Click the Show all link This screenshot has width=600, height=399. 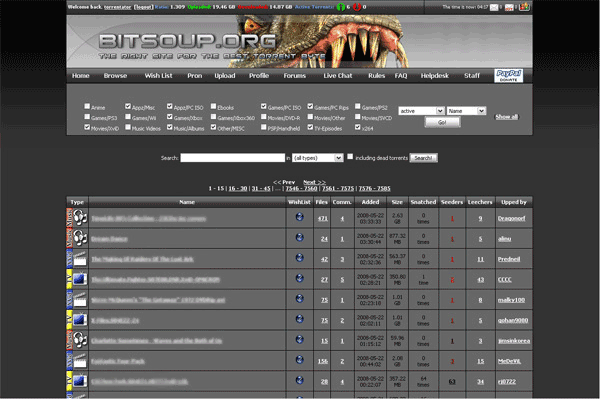pyautogui.click(x=507, y=117)
